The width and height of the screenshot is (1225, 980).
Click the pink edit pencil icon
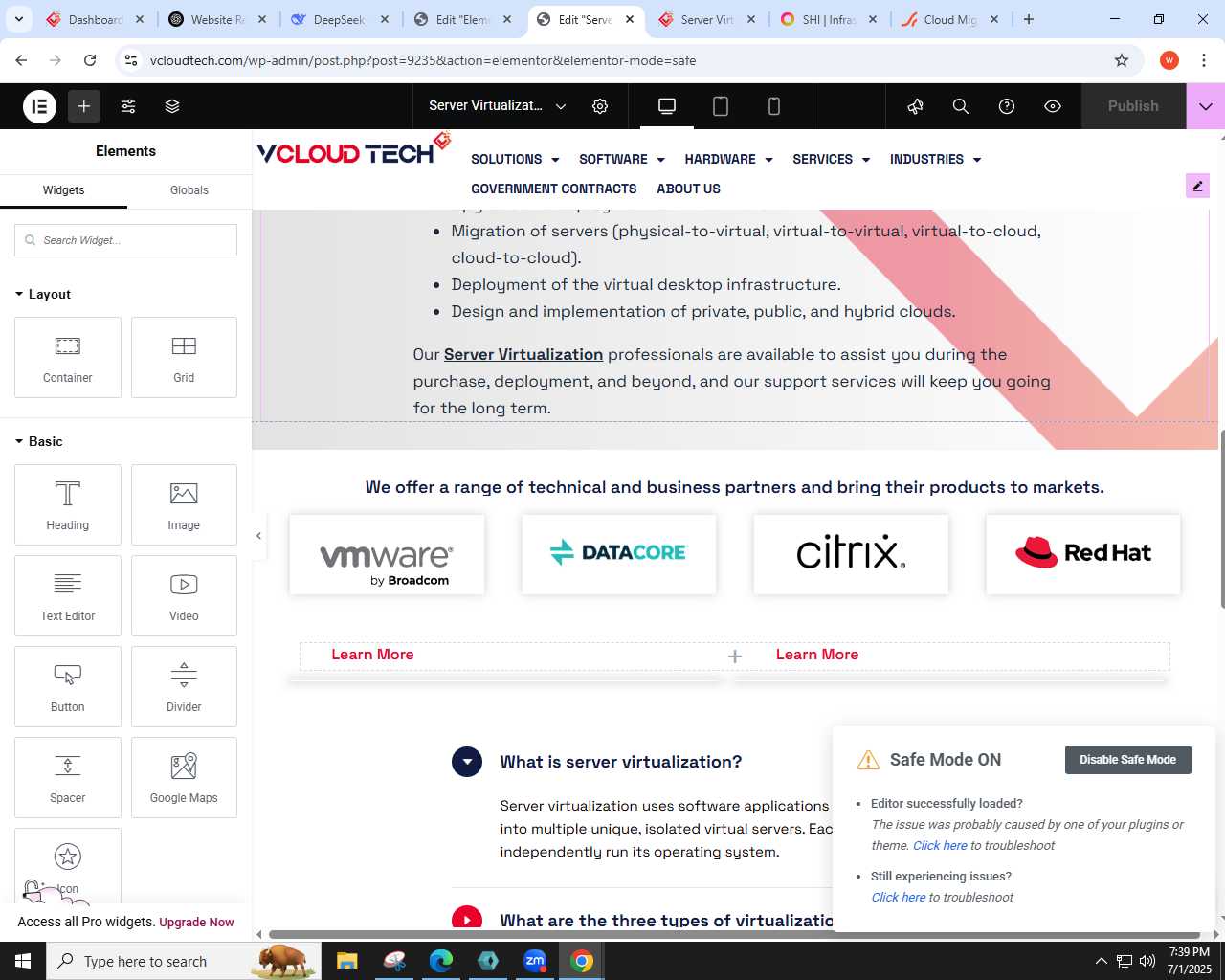pos(1197,186)
